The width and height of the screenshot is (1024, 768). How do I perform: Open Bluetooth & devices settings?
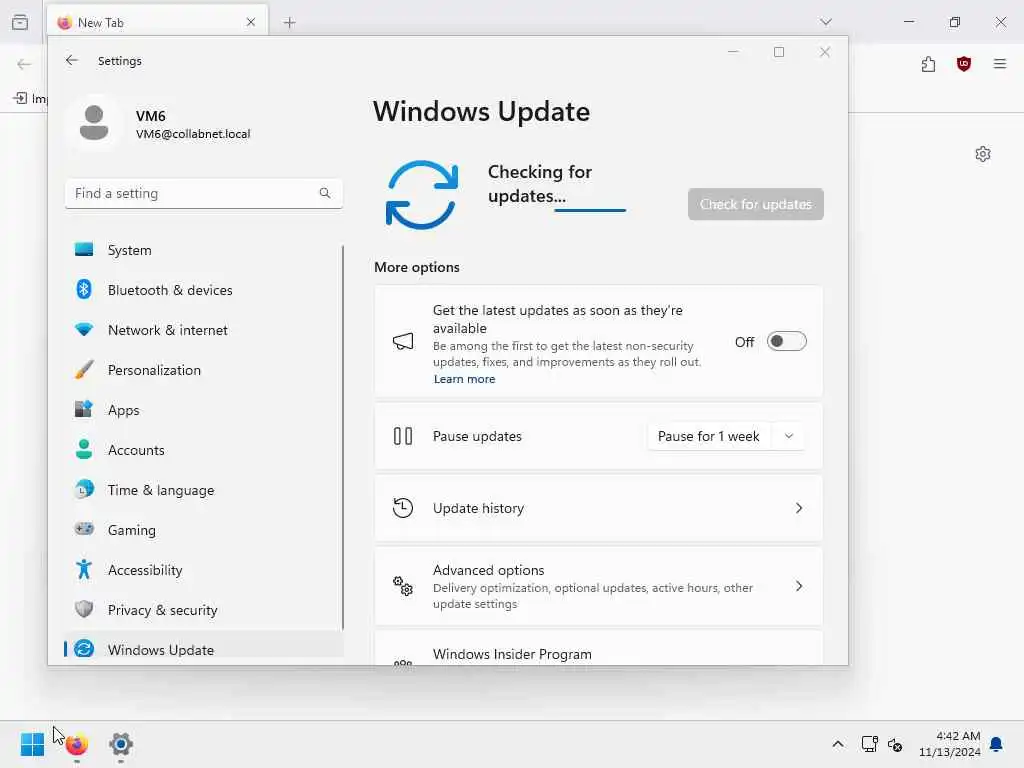204,290
